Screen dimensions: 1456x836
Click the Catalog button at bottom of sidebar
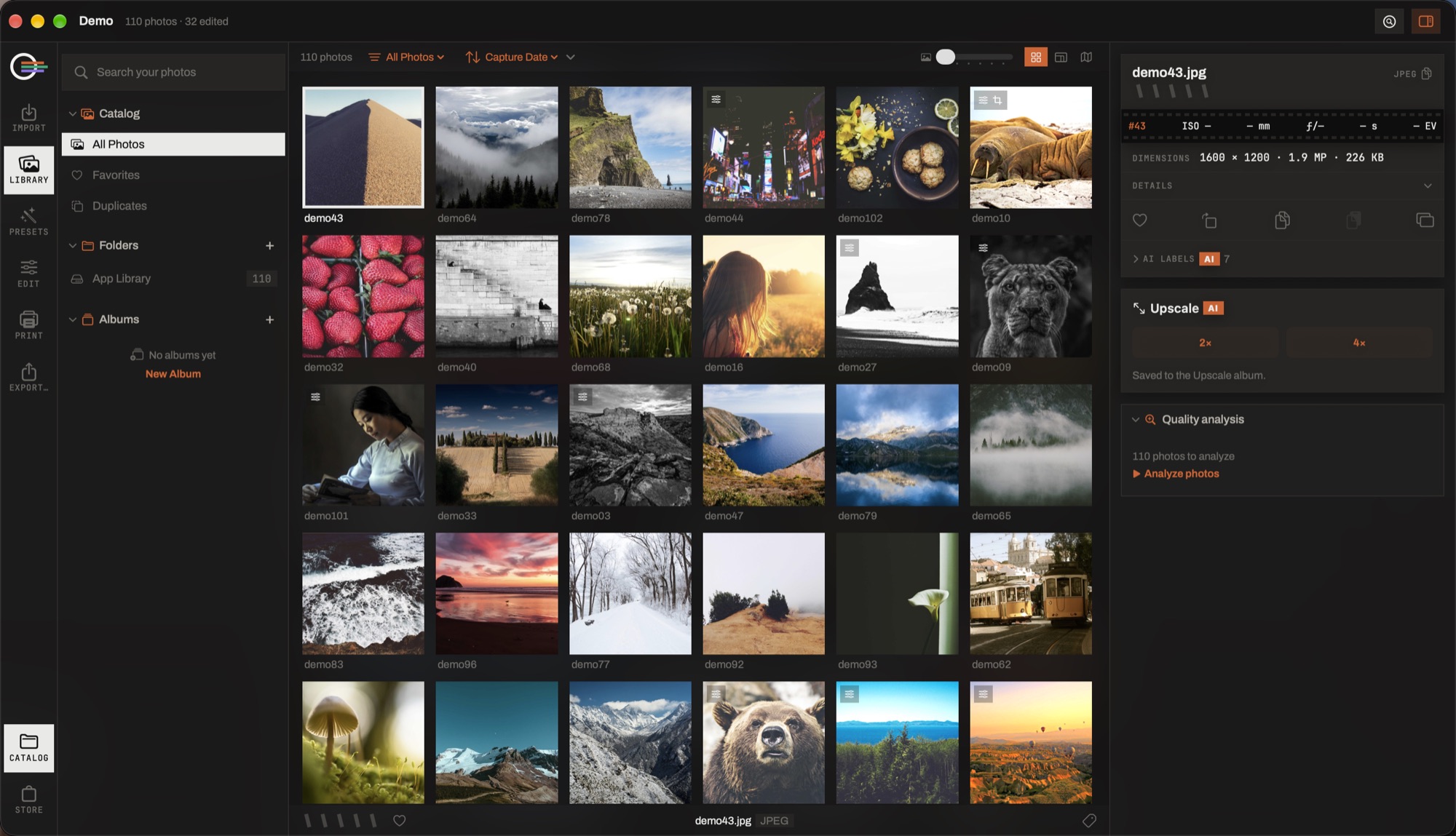[x=29, y=748]
